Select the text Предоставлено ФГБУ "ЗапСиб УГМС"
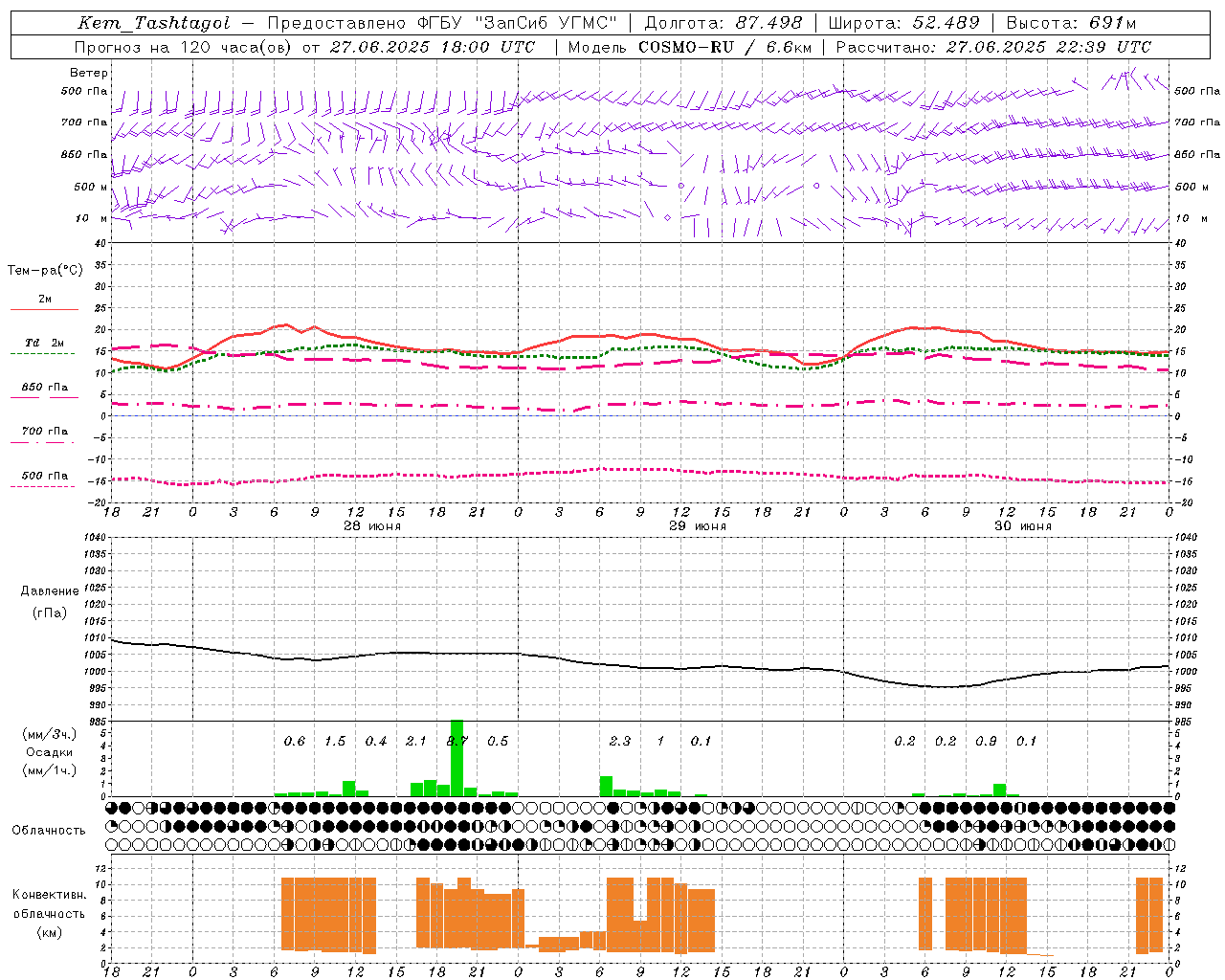Screen dimensions: 1225x980 [441, 23]
